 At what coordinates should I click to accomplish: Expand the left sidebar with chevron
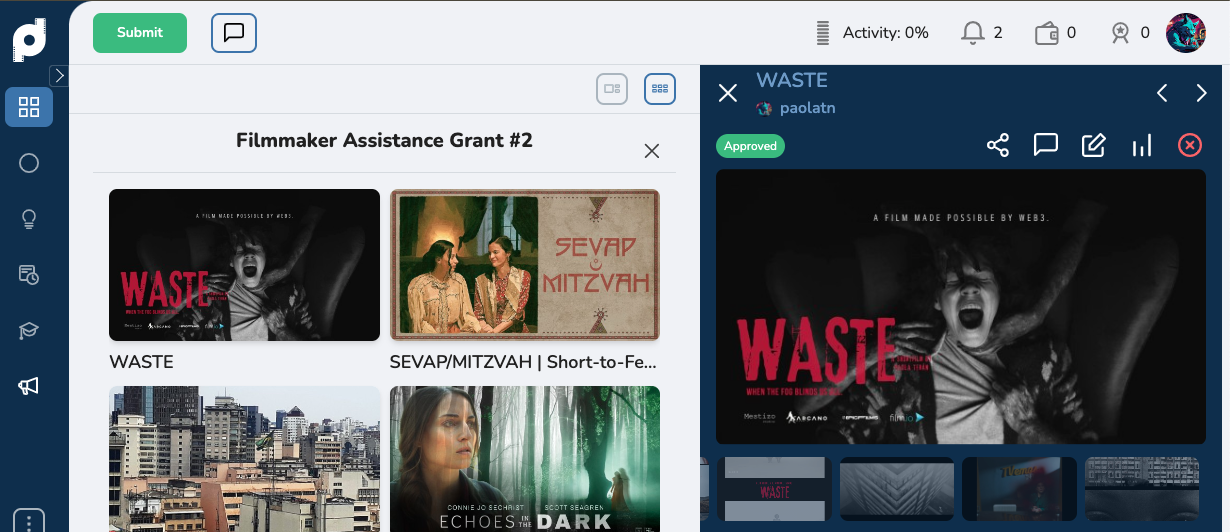(58, 76)
